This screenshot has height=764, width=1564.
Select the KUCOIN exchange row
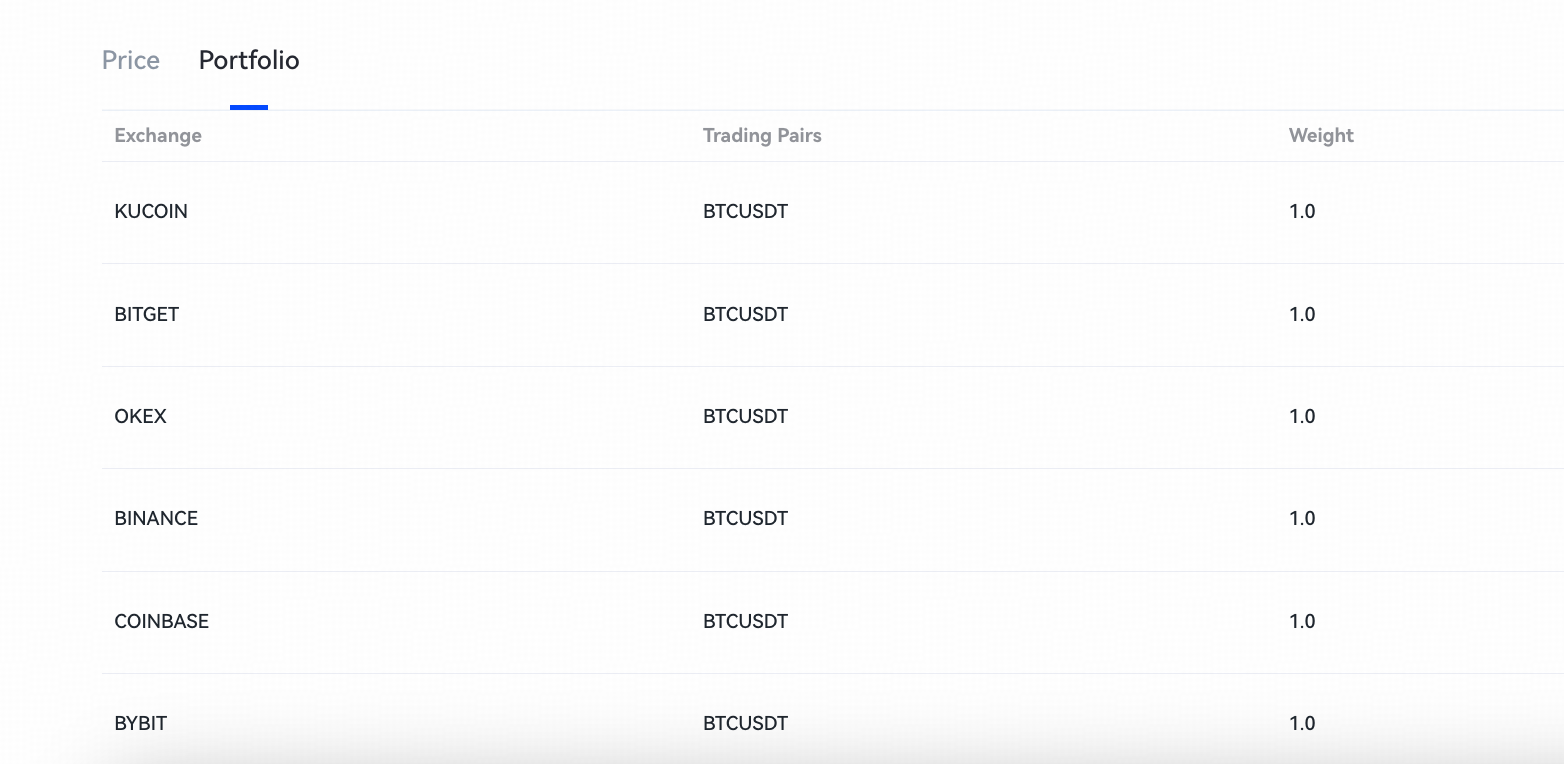151,211
